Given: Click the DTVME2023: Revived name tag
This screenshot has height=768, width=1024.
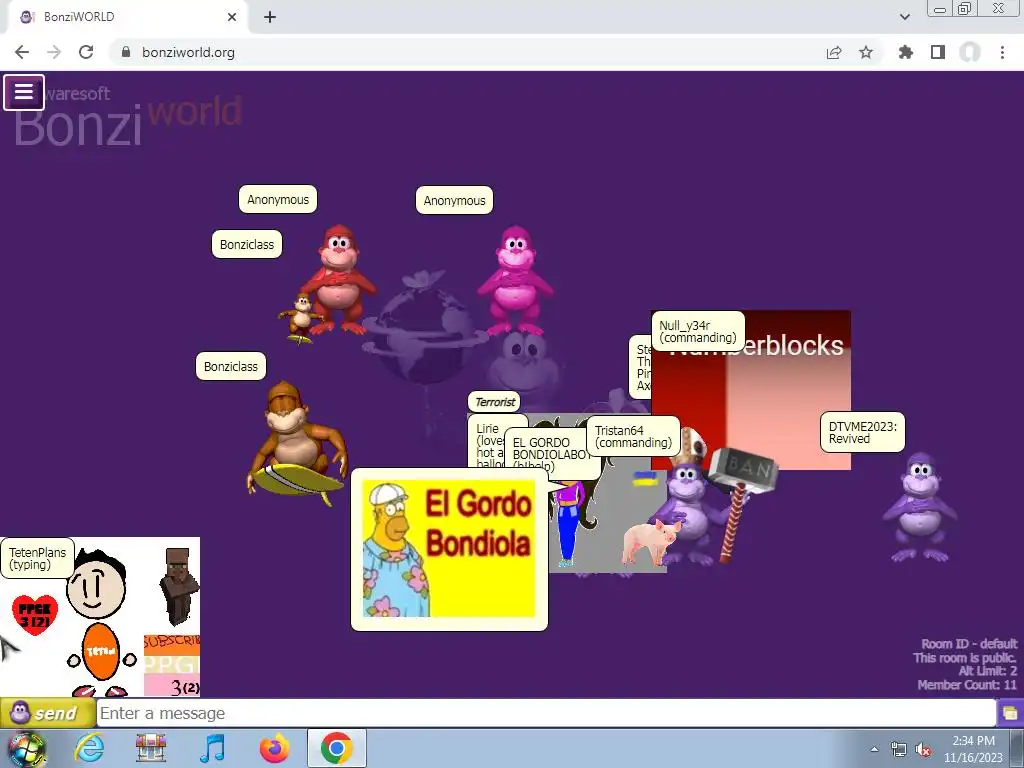Looking at the screenshot, I should (863, 432).
